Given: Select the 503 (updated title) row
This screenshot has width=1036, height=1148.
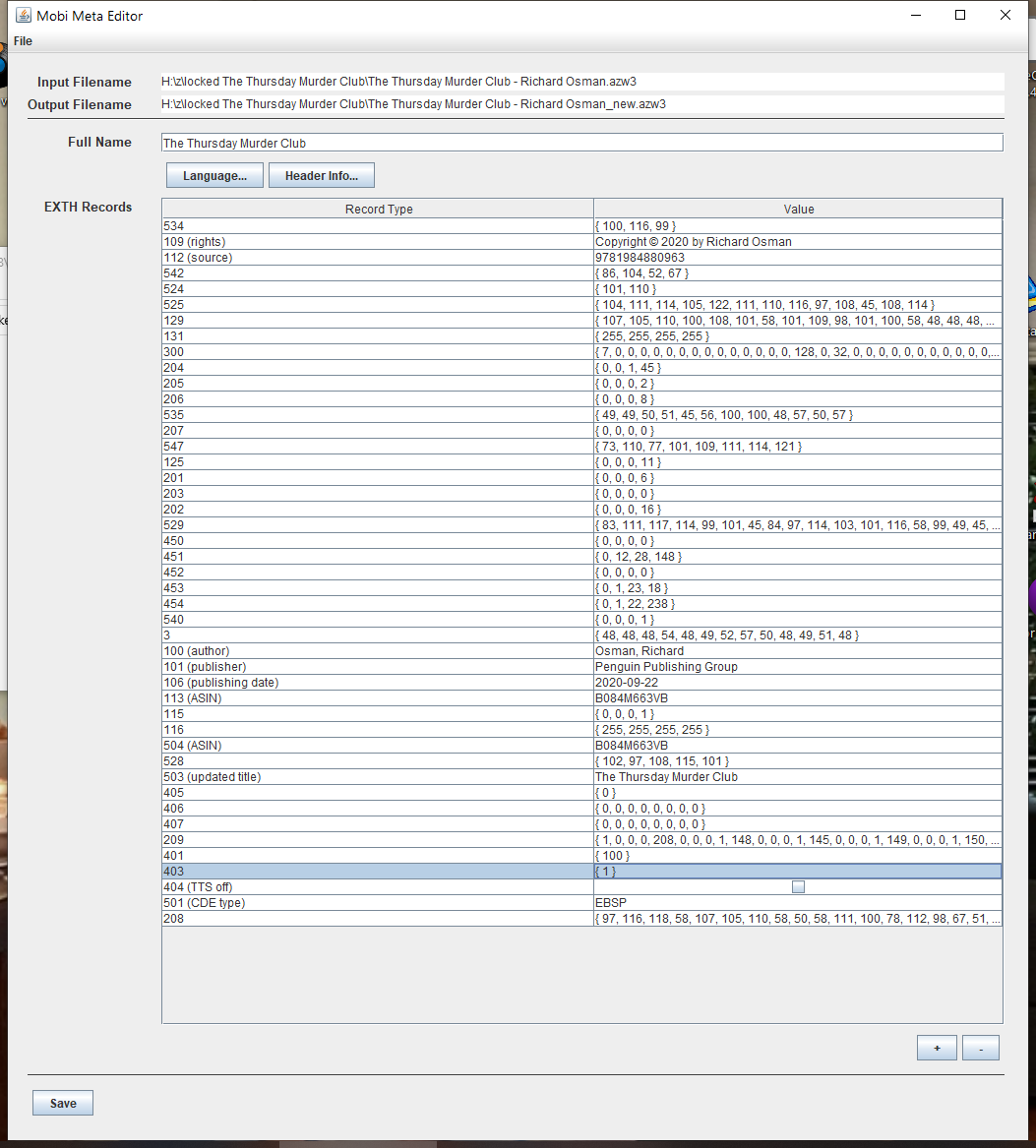Looking at the screenshot, I should point(582,777).
